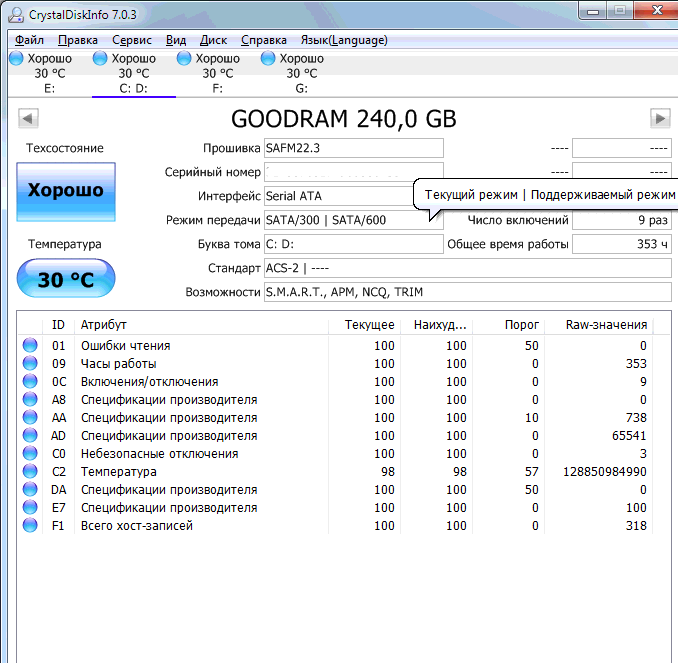The height and width of the screenshot is (663, 678).
Task: Click the 30 °C temperature button
Action: point(66,279)
